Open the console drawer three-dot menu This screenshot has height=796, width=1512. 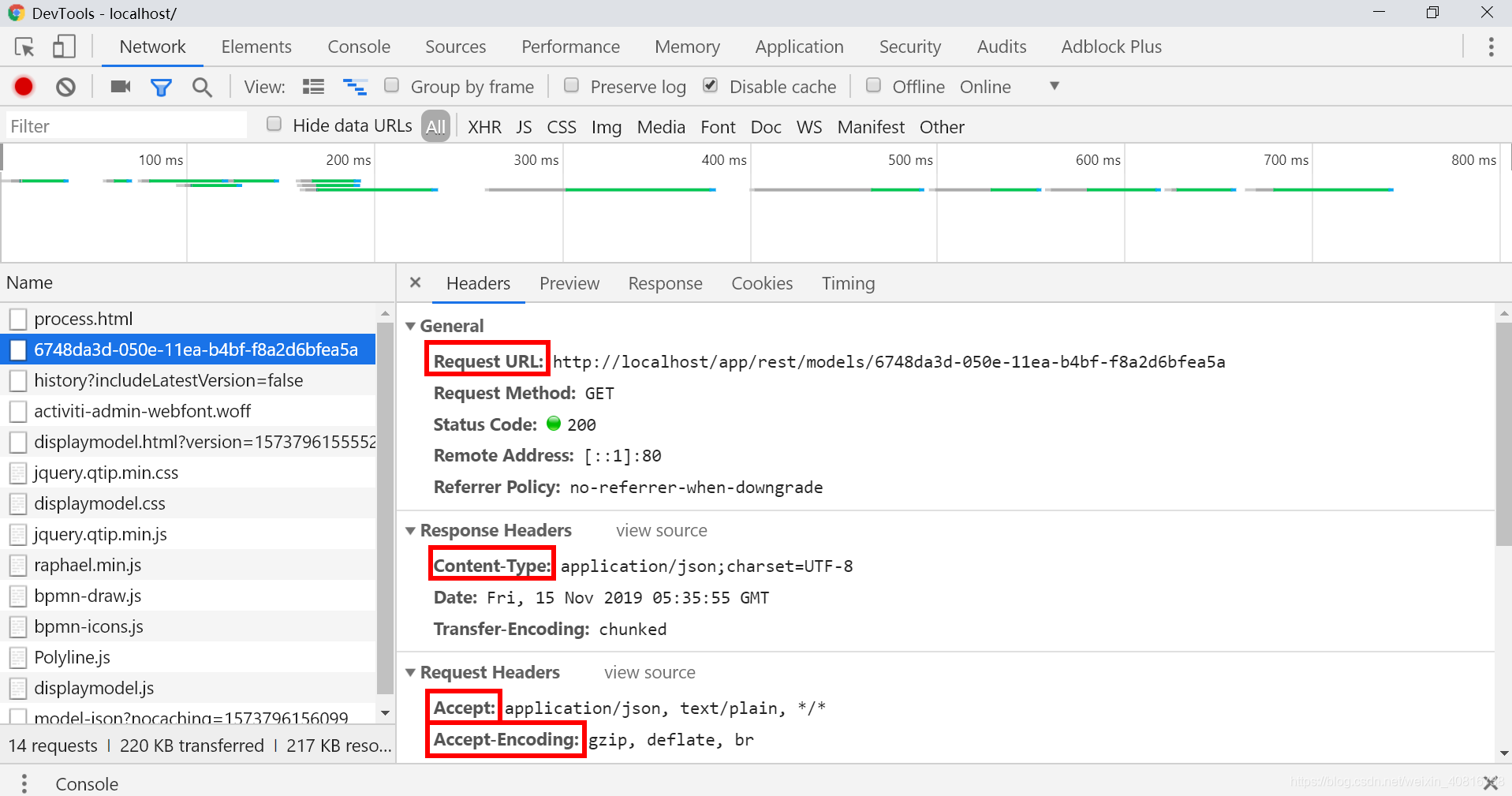[x=24, y=783]
